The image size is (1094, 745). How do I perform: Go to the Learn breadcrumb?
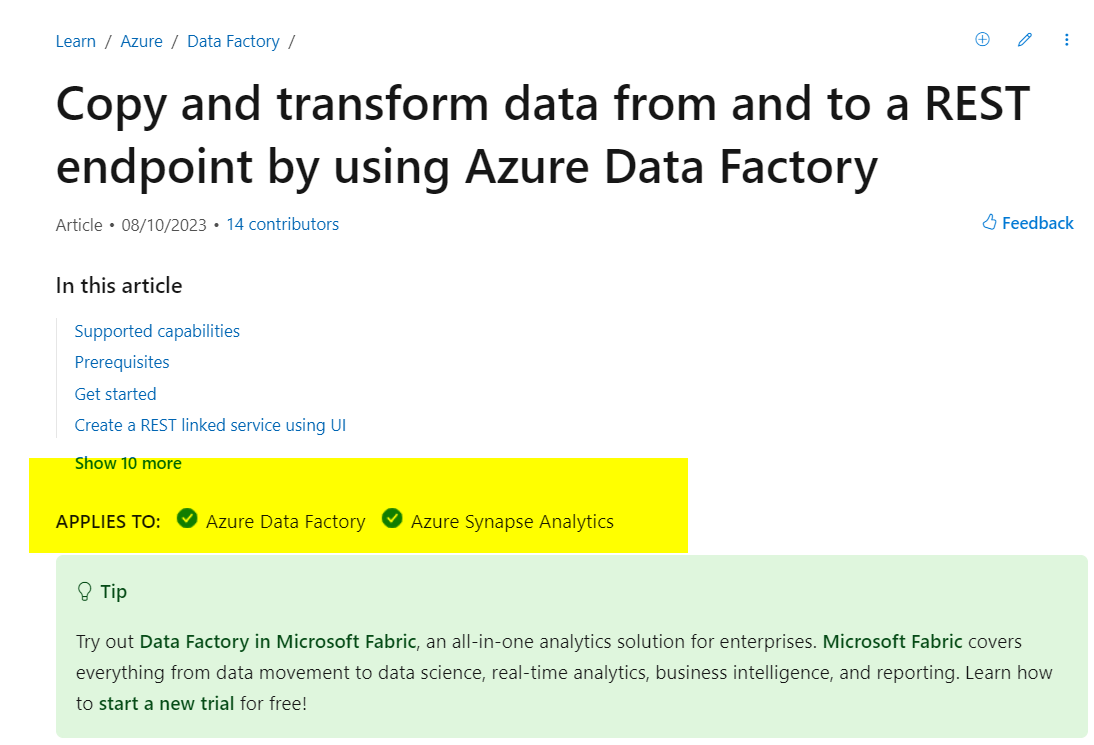(75, 40)
